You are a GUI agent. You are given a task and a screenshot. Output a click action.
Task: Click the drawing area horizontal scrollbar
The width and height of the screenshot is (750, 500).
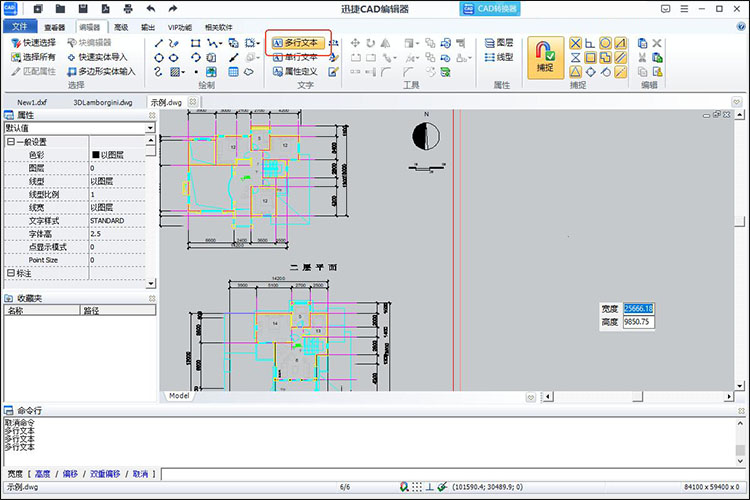click(x=638, y=397)
